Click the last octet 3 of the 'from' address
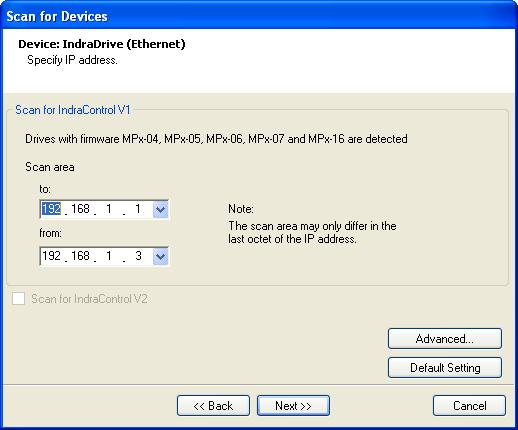 138,256
